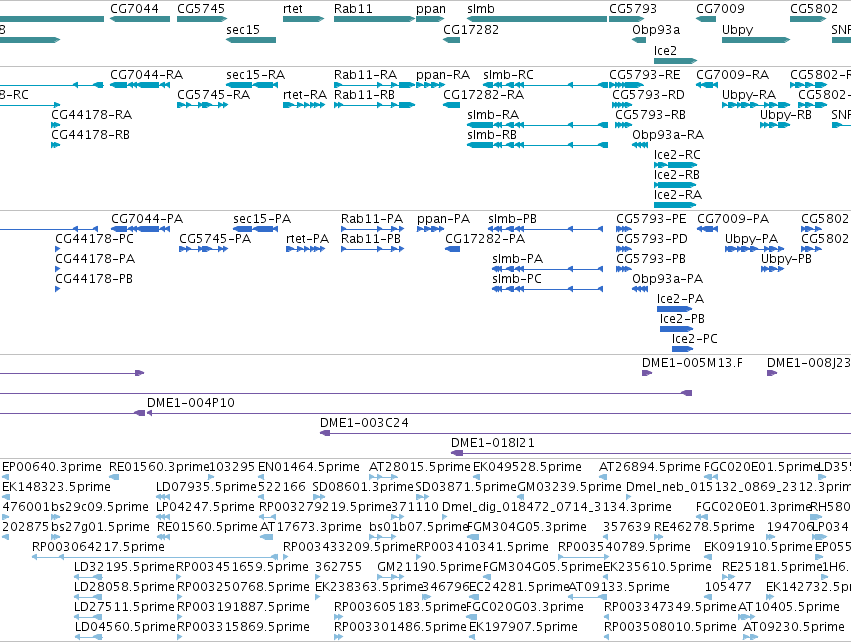Select the ppan gene feature
Image resolution: width=851 pixels, height=642 pixels.
(430, 19)
